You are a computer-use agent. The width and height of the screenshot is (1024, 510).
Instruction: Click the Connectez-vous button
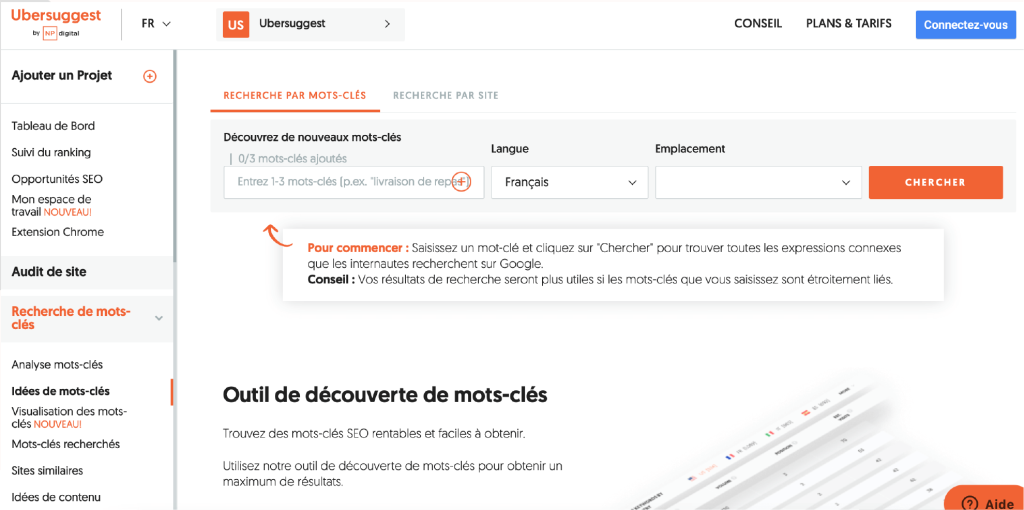pyautogui.click(x=965, y=25)
